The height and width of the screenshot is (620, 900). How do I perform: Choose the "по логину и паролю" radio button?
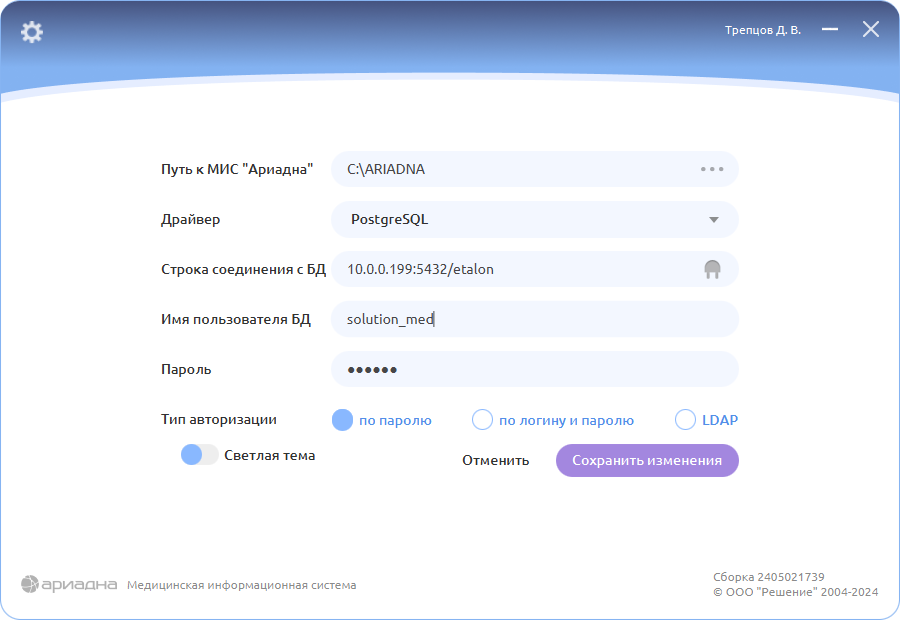pyautogui.click(x=482, y=420)
